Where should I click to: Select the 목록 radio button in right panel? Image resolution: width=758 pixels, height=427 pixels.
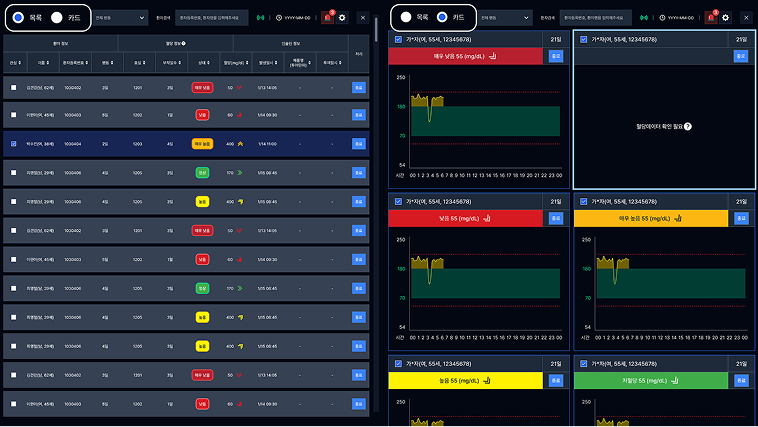405,17
